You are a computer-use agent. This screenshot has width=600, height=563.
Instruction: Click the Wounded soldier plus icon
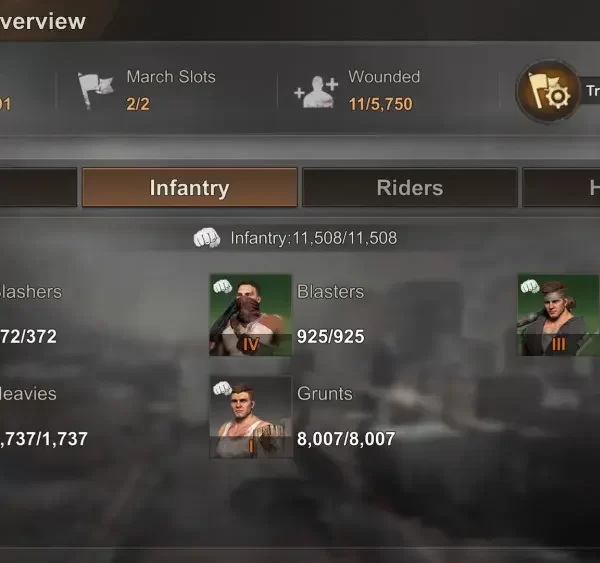[316, 92]
